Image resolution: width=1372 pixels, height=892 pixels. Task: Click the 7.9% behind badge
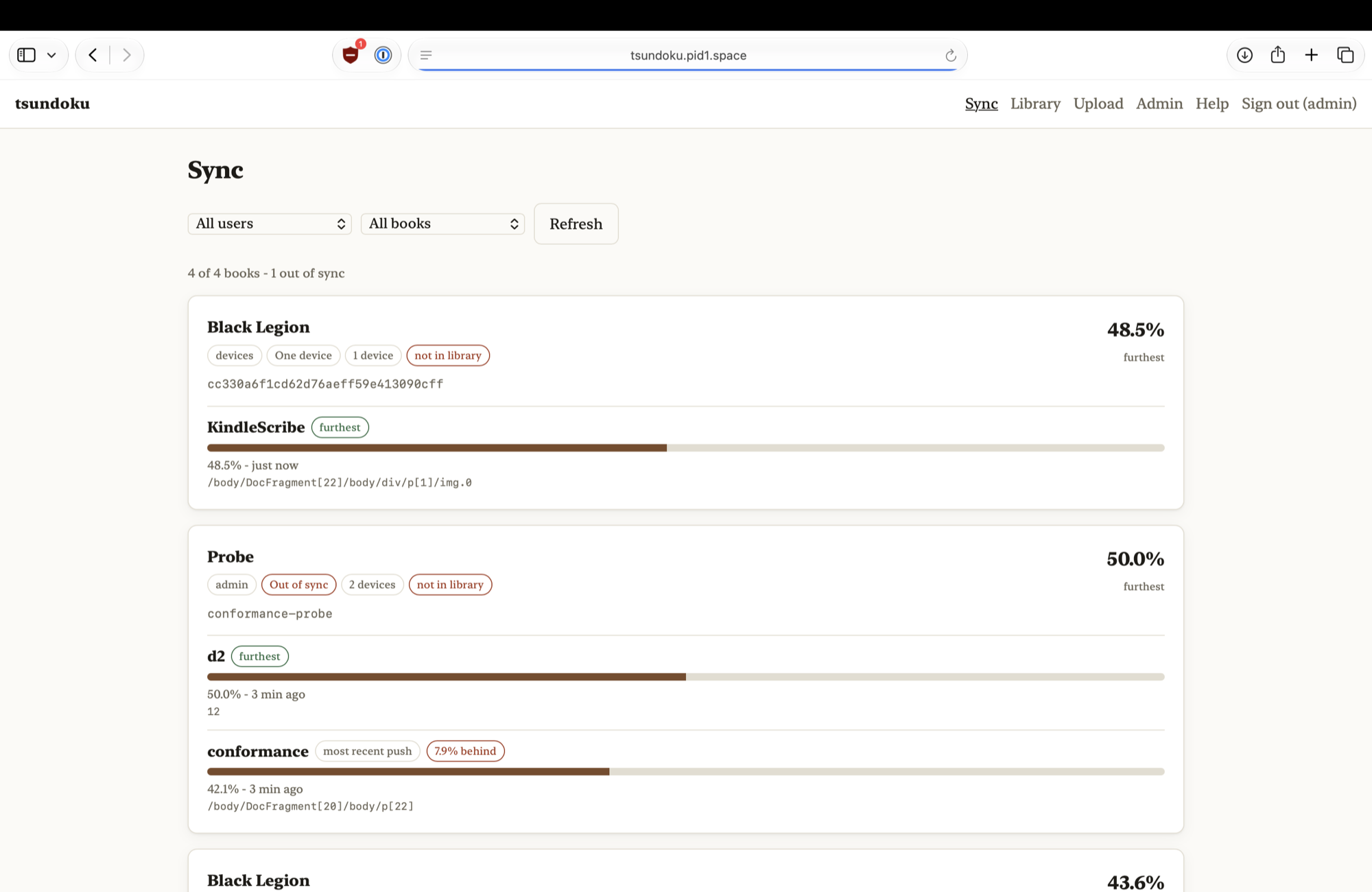click(465, 751)
